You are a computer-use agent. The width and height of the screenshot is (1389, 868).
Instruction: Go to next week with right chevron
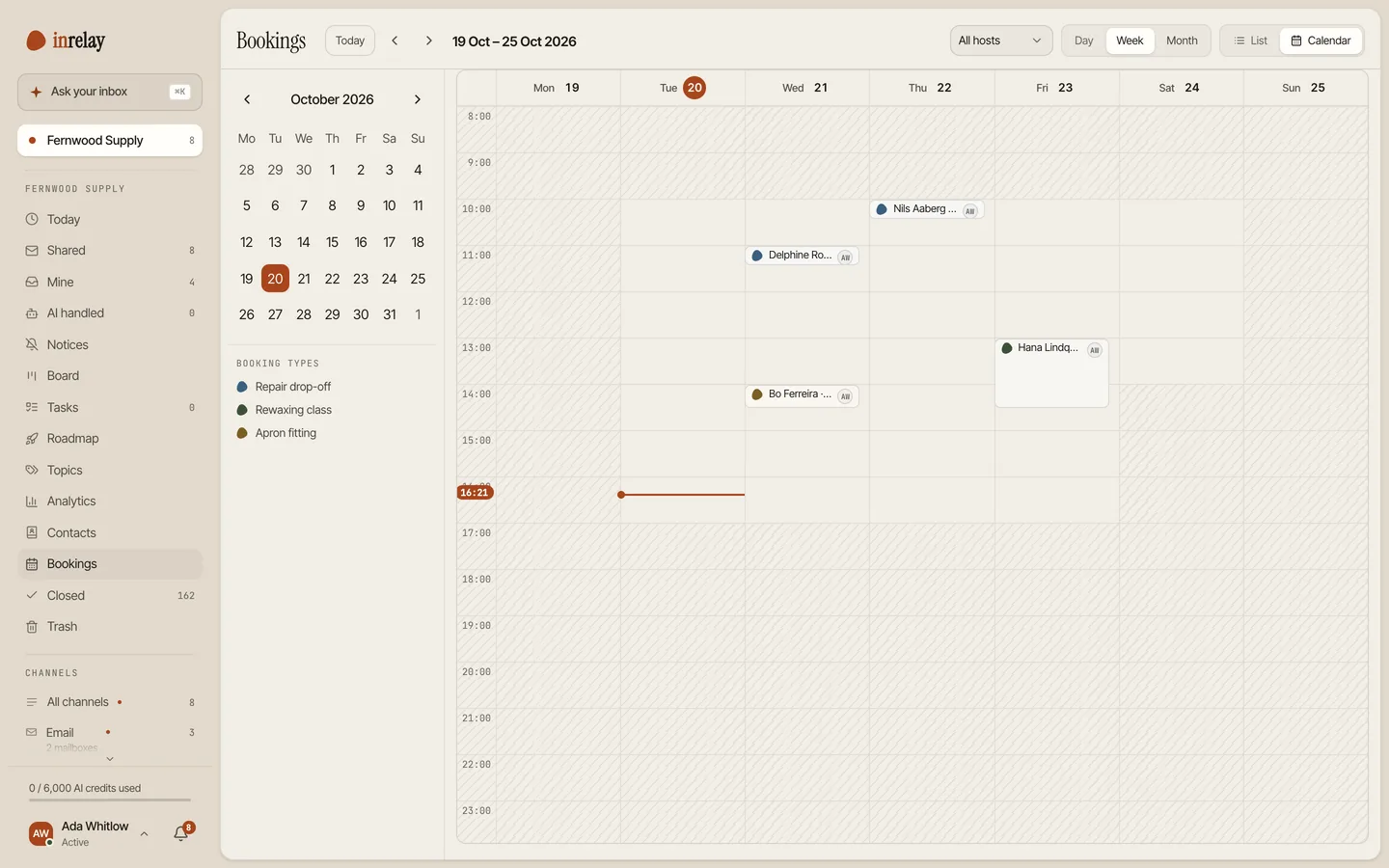[x=428, y=41]
